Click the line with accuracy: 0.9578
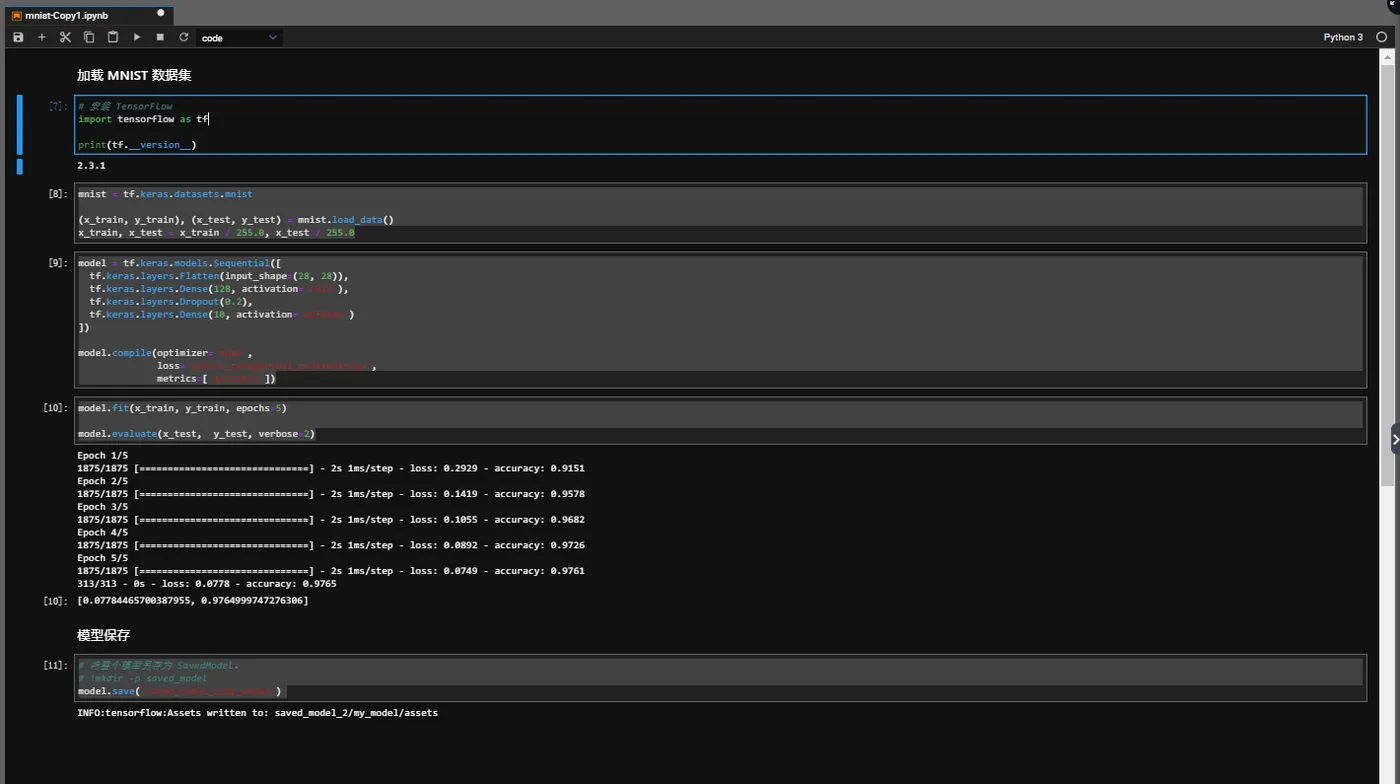This screenshot has height=784, width=1400. [331, 494]
